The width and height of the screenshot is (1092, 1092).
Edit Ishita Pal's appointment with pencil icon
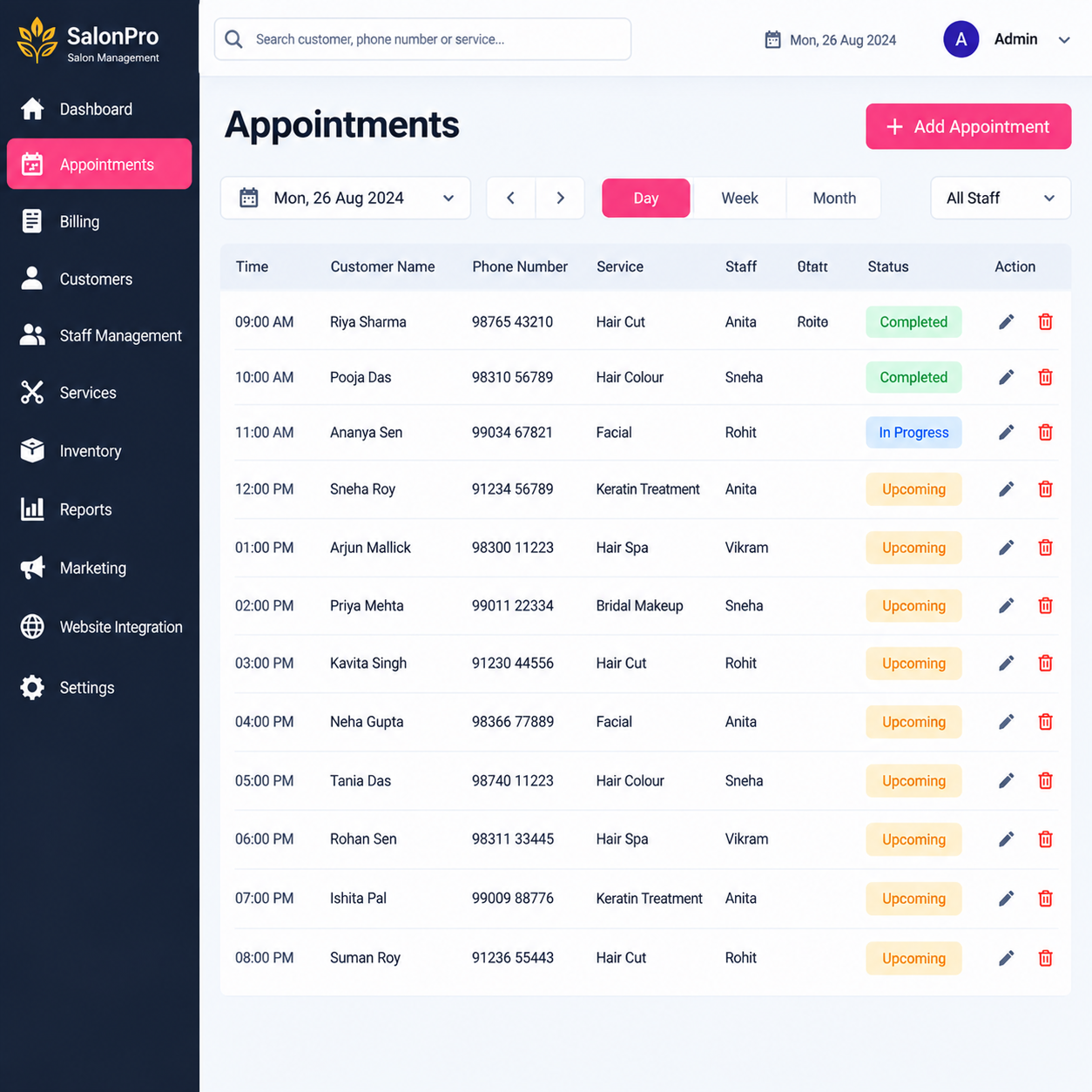pyautogui.click(x=1006, y=899)
